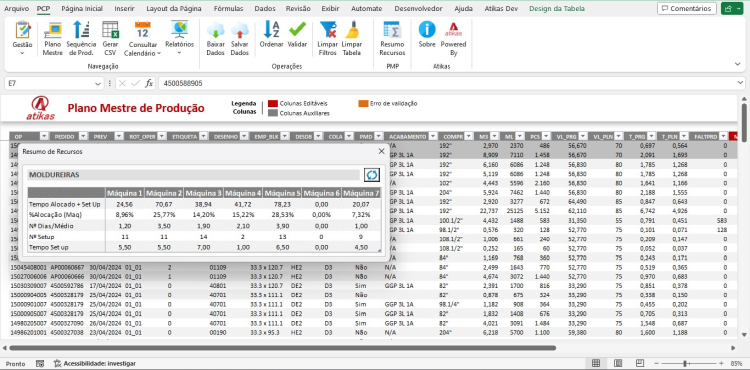Viewport: 750px width, 370px height.
Task: Click the horizontal scrollbar thumb
Action: tap(282, 348)
